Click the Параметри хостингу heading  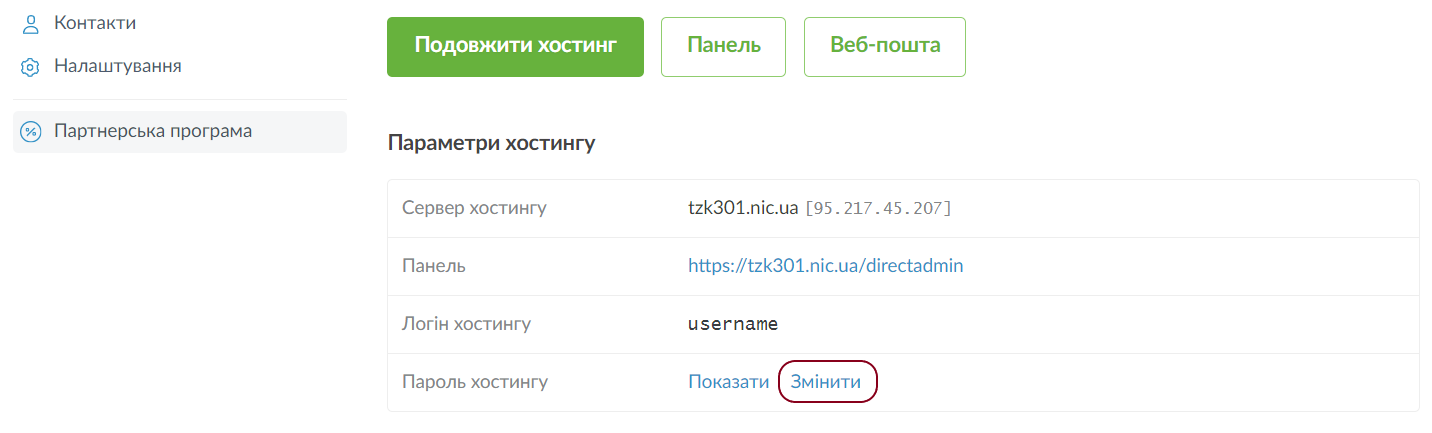click(x=491, y=143)
